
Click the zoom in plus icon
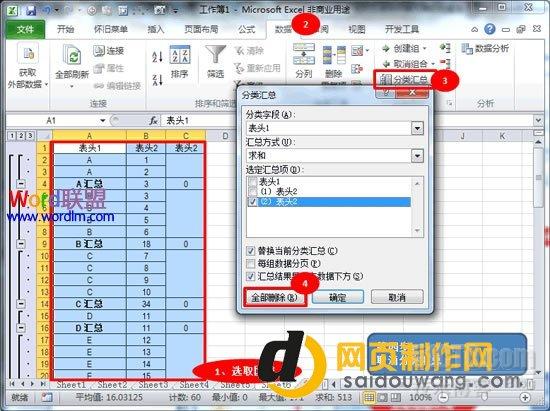(x=525, y=398)
